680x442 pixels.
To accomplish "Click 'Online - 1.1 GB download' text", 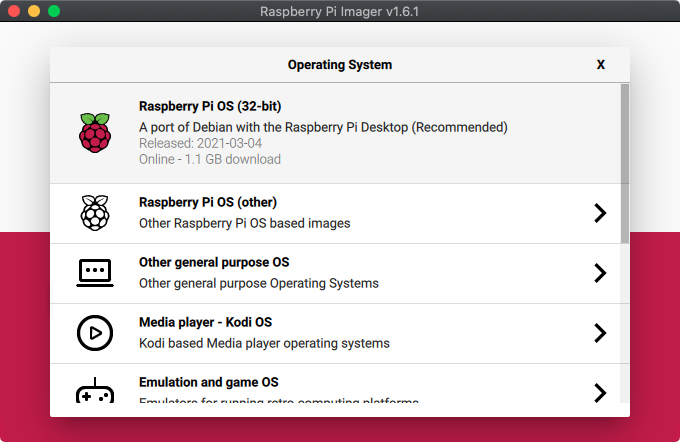I will tap(210, 159).
